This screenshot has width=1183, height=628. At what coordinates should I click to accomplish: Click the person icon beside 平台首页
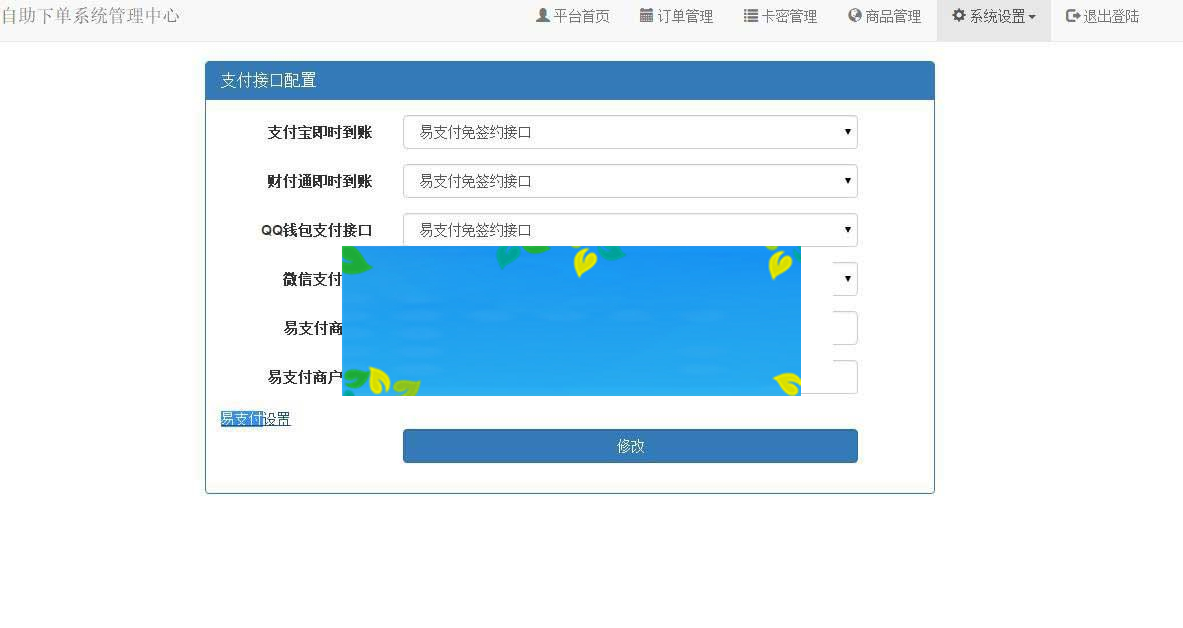click(x=543, y=15)
